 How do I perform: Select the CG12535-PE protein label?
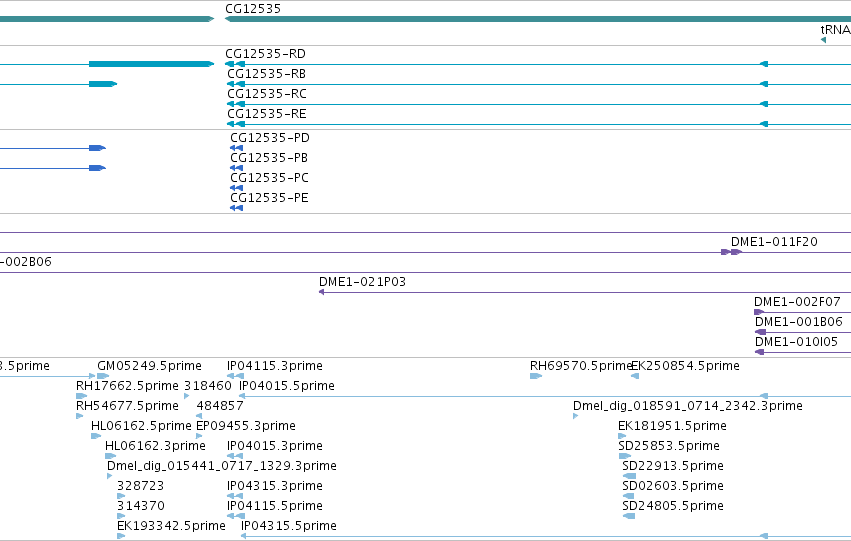[269, 198]
